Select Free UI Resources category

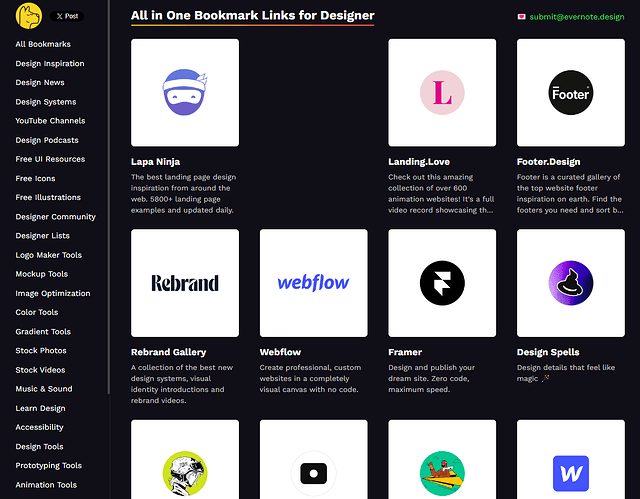(50, 159)
